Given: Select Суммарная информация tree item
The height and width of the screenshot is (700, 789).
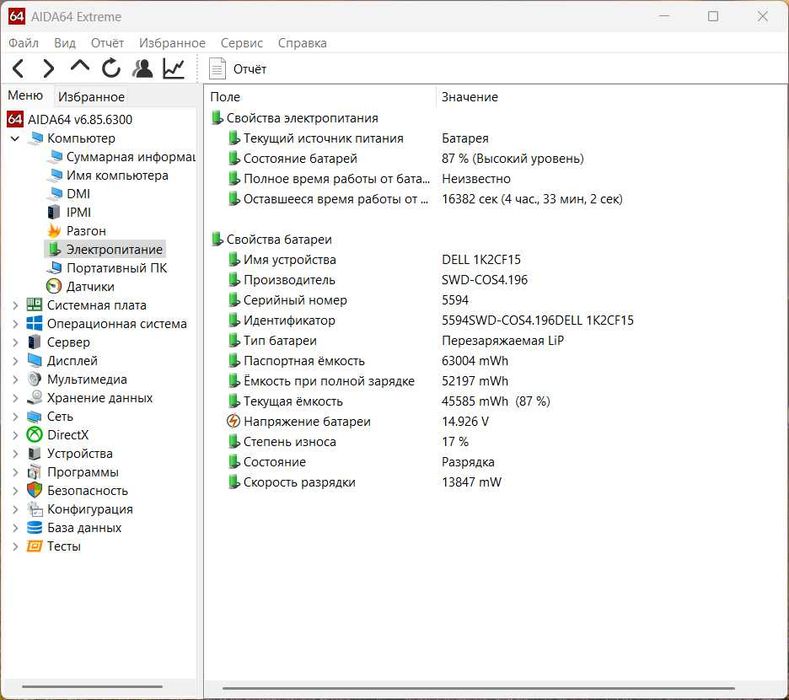Looking at the screenshot, I should (x=121, y=157).
